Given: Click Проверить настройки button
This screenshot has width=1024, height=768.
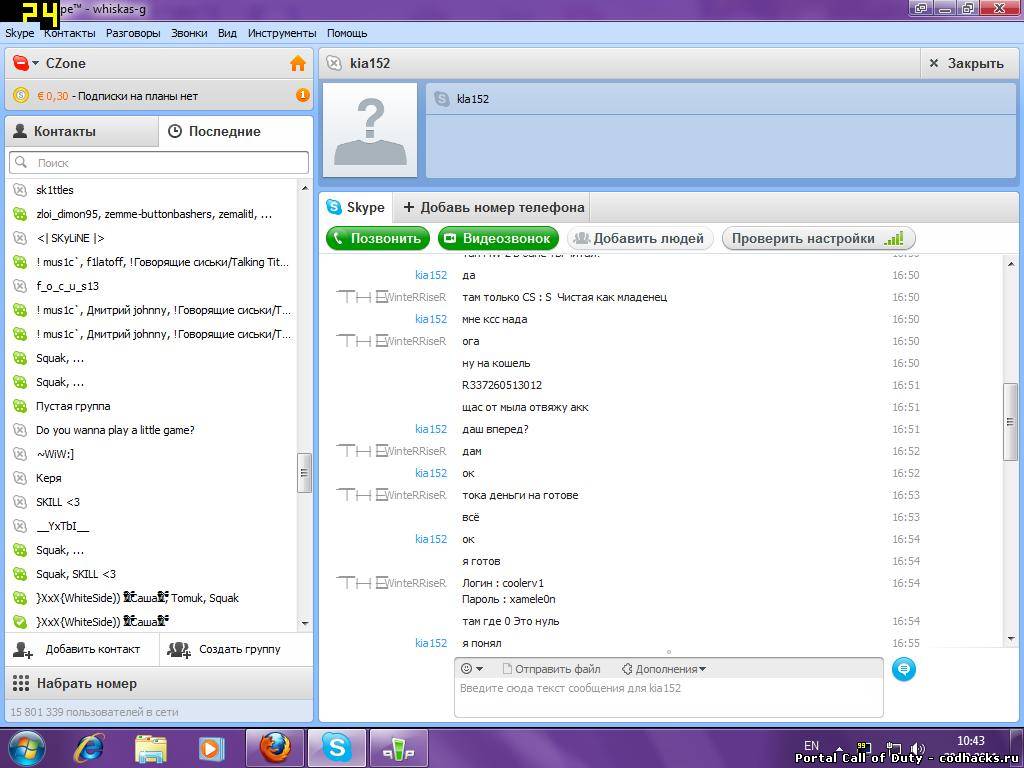Looking at the screenshot, I should 818,238.
